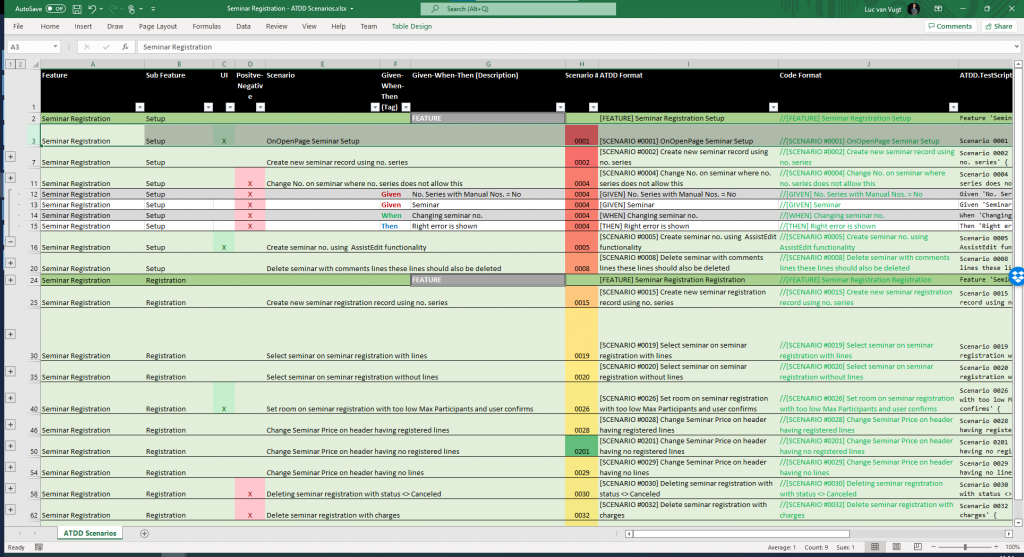Open the file title dropdown arrow
Image resolution: width=1024 pixels, height=557 pixels.
352,9
